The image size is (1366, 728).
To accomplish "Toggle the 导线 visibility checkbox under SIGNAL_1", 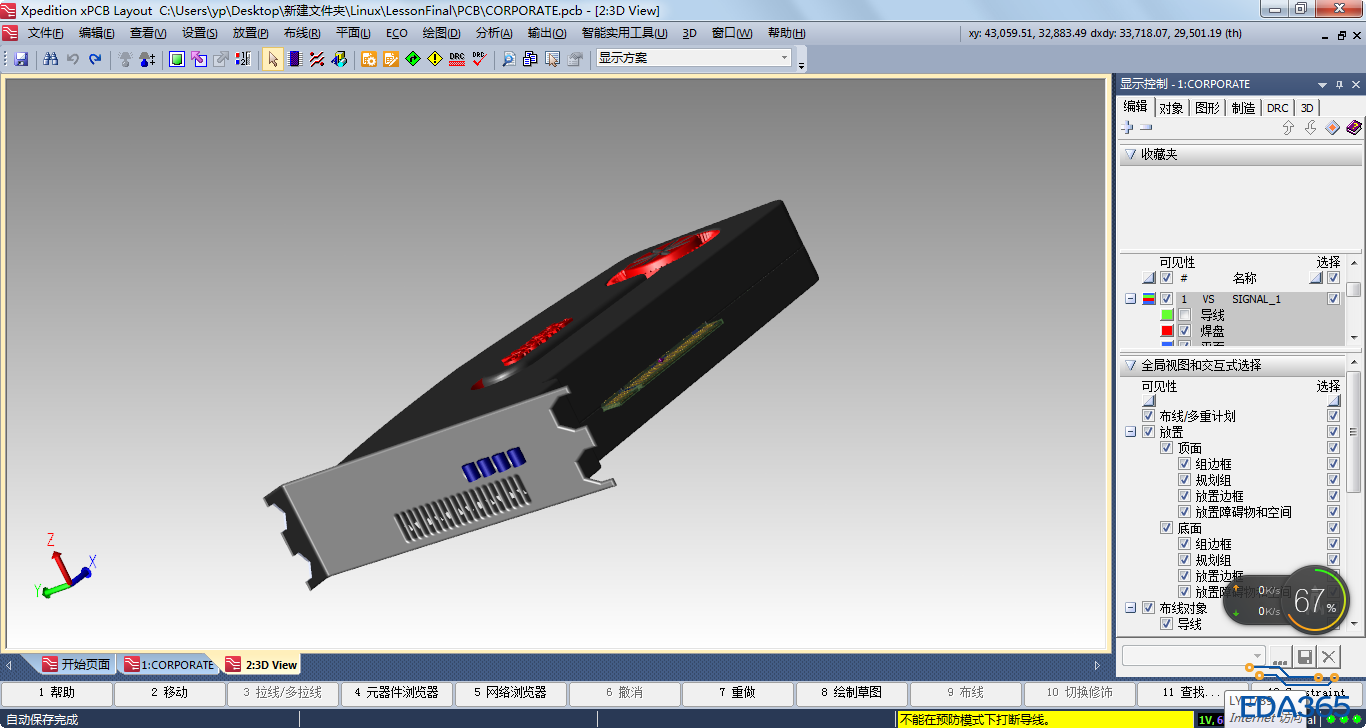I will coord(1185,315).
